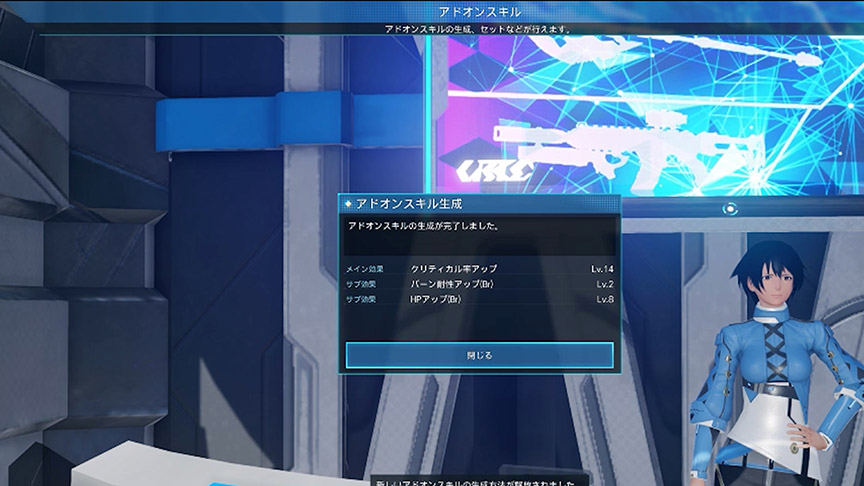
Task: Click the Lv.14 level value
Action: point(602,269)
